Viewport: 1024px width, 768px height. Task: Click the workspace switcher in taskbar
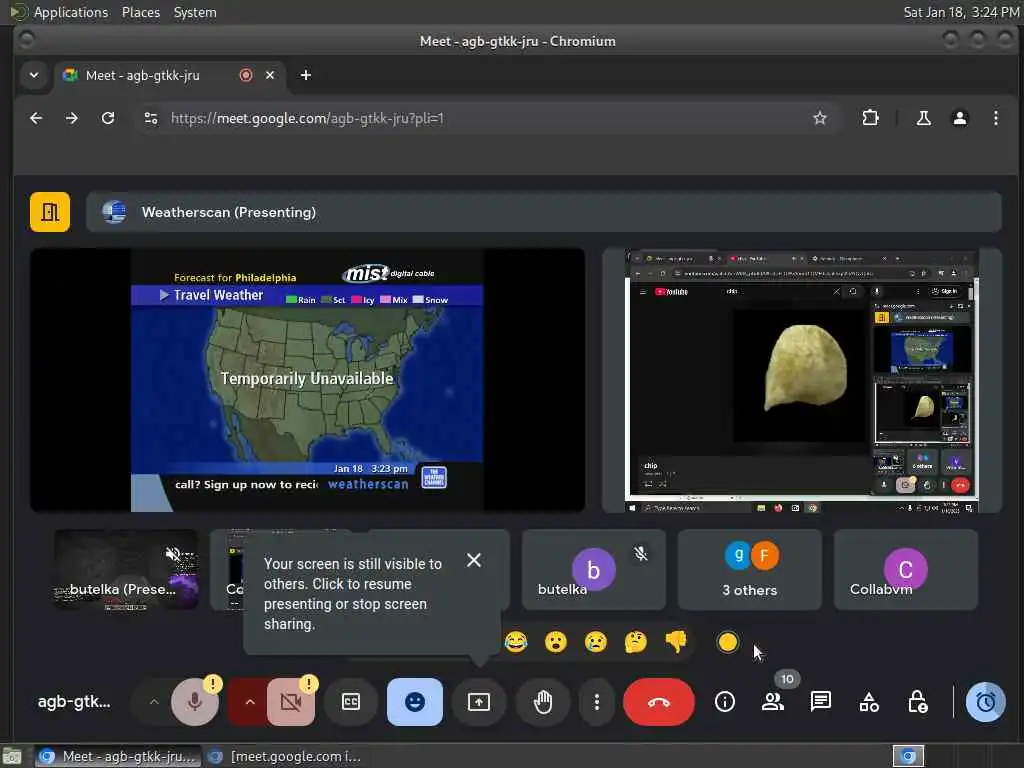(x=908, y=756)
